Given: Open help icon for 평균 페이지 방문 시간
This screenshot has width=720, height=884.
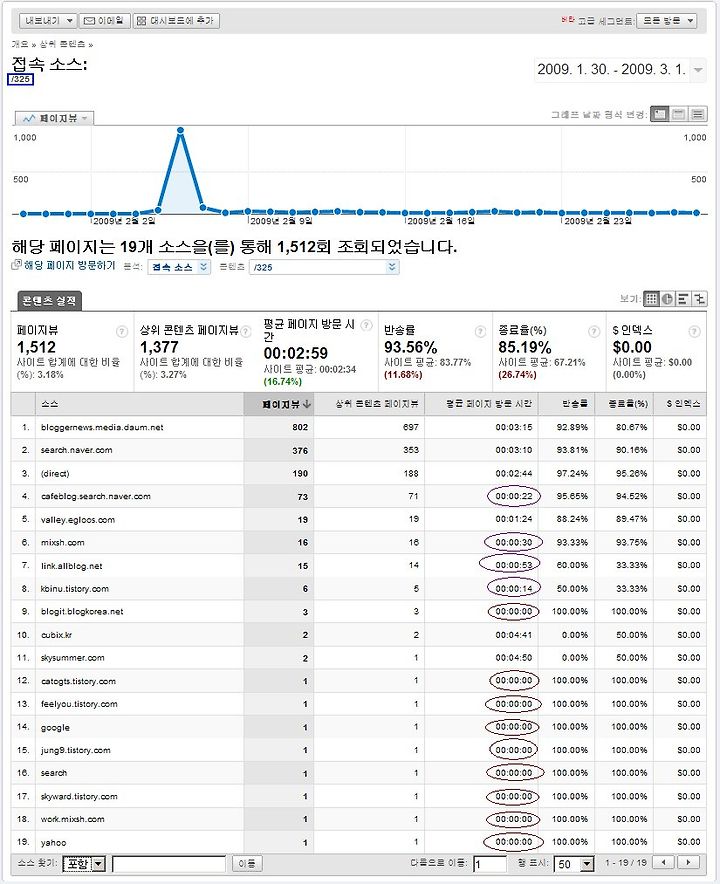Looking at the screenshot, I should coord(366,325).
